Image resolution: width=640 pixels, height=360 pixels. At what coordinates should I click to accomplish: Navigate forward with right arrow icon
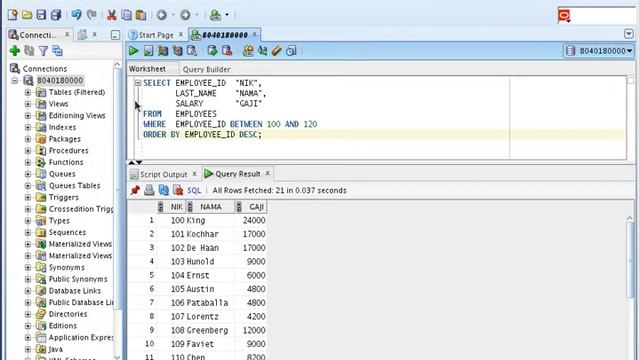pos(185,15)
